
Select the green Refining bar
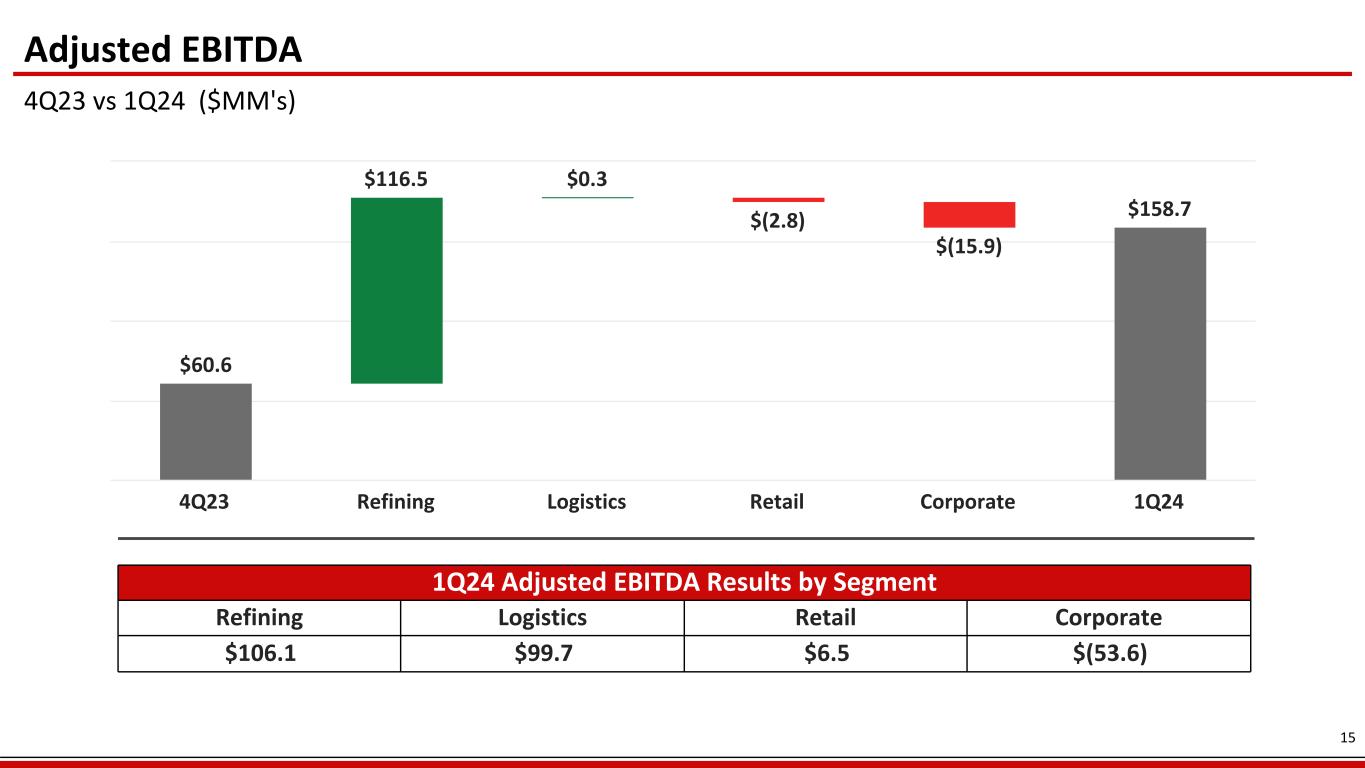click(396, 290)
